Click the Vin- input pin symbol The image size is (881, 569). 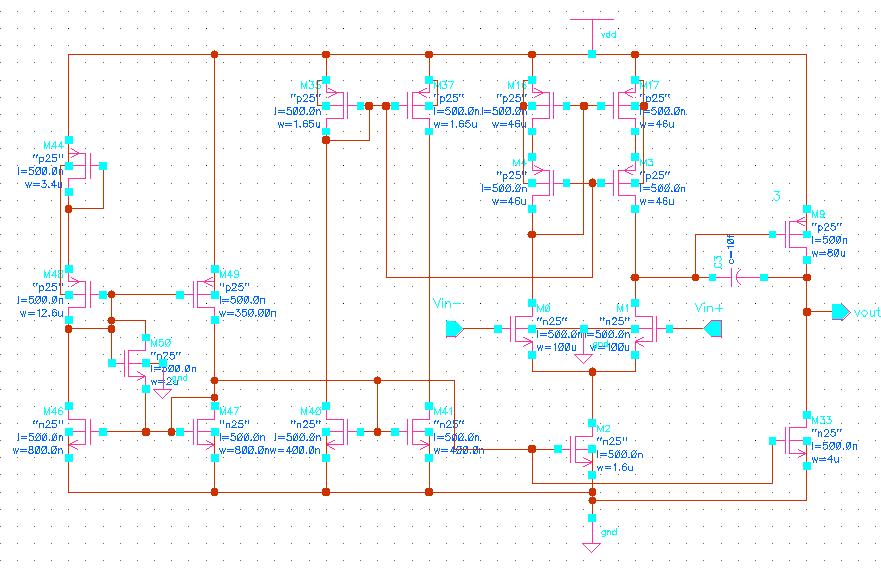coord(455,329)
